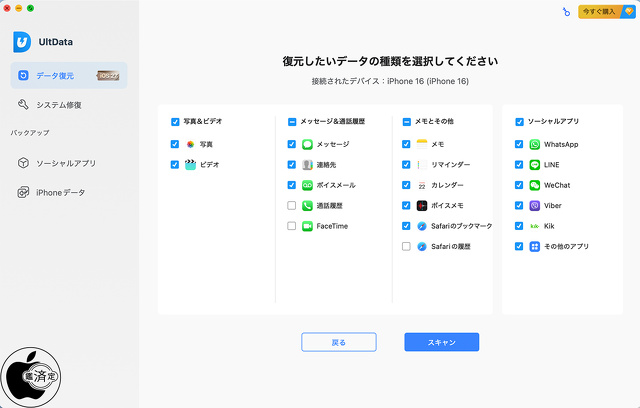Click the blue key registration icon
Screen dimensions: 640x408
566,12
